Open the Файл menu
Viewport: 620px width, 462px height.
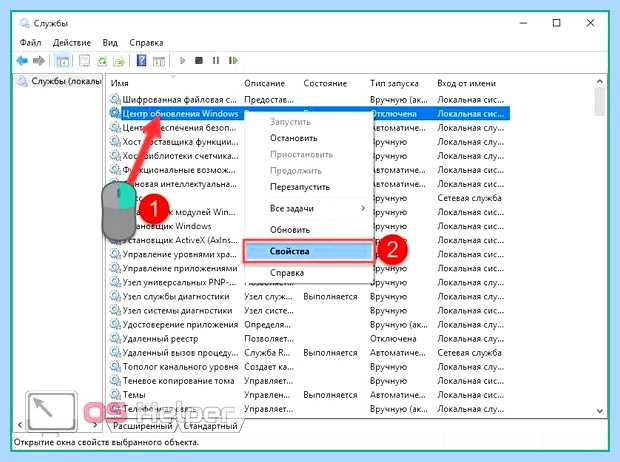click(30, 43)
